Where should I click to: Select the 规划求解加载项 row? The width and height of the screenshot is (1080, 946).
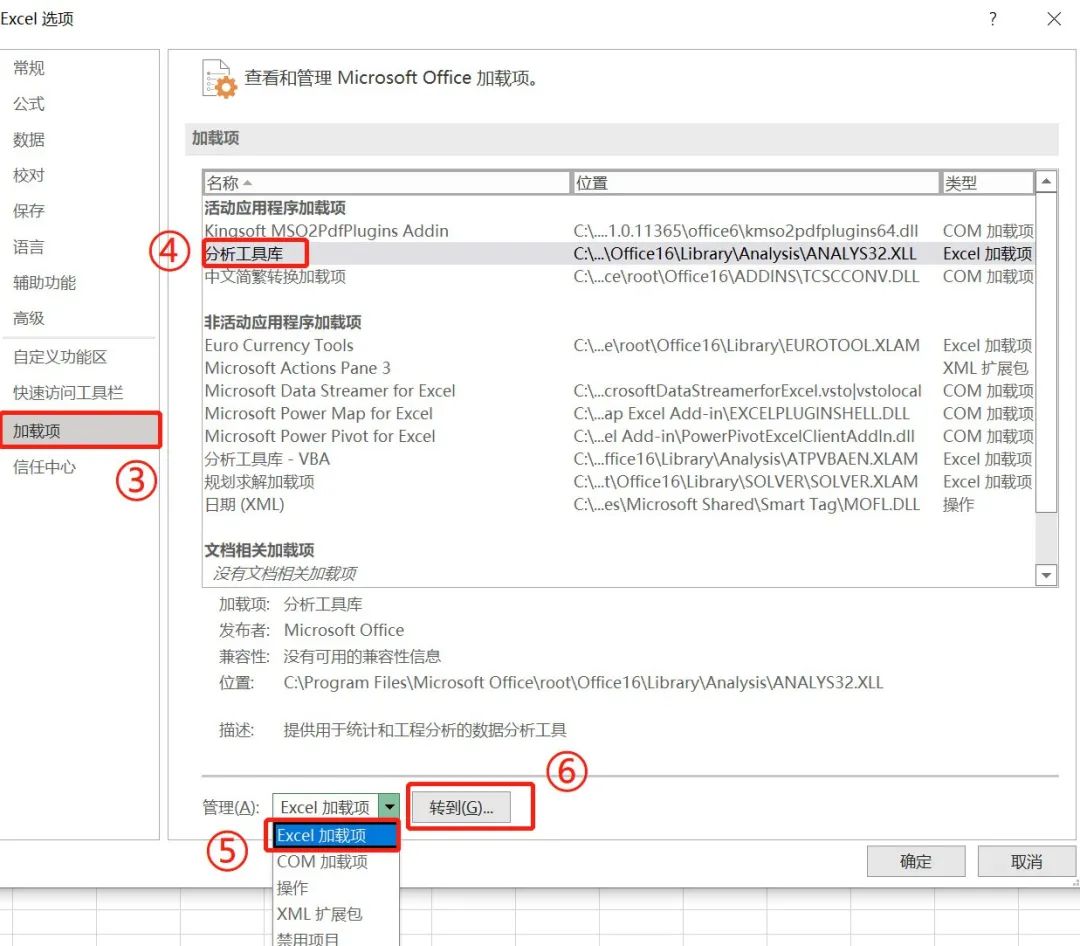click(x=619, y=482)
